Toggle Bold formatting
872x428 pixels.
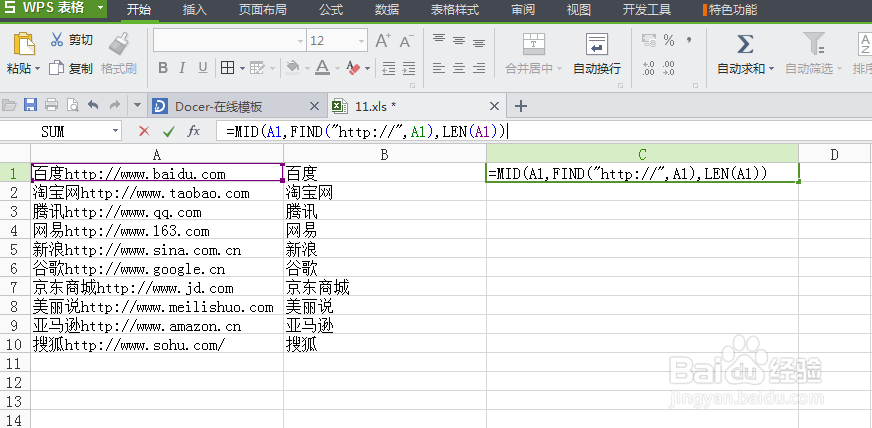(x=163, y=68)
